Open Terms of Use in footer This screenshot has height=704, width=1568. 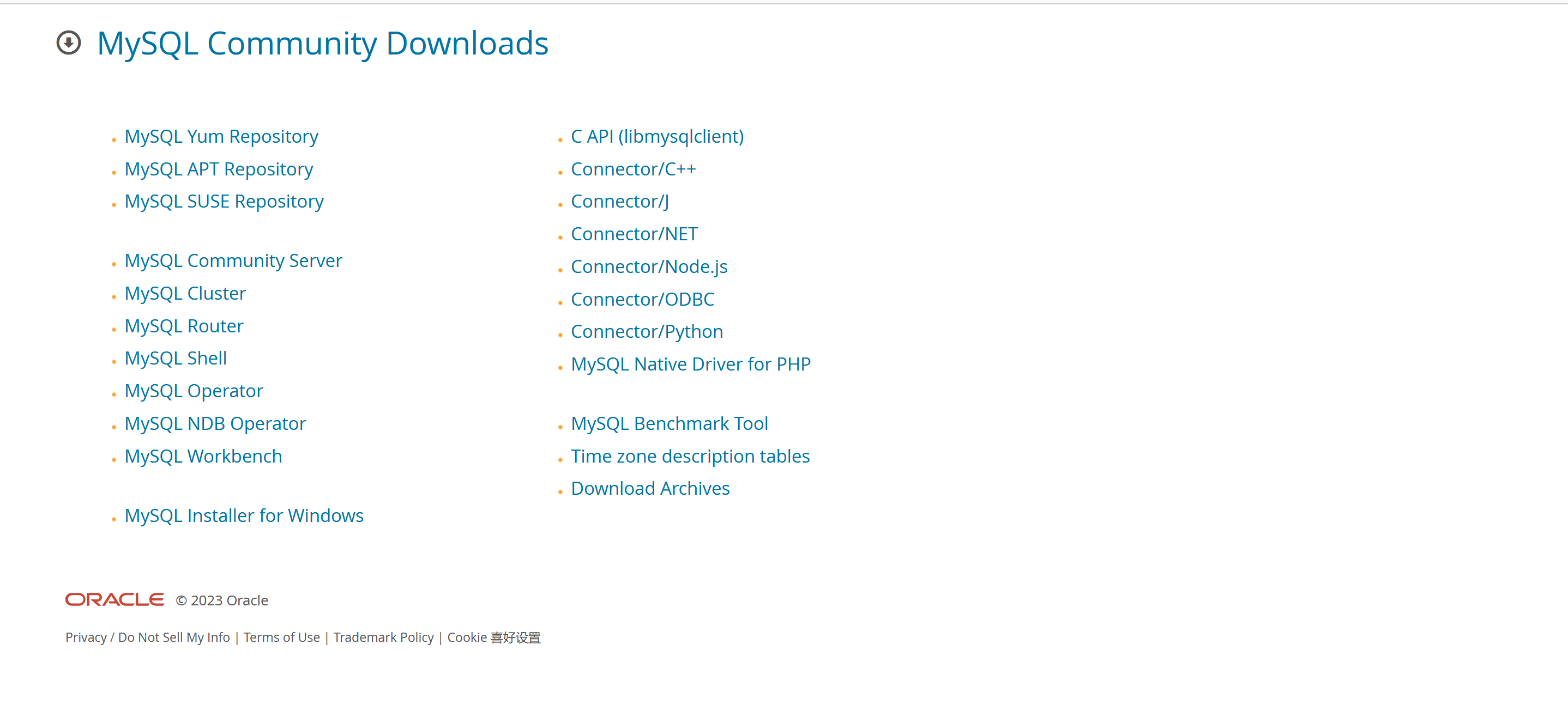(282, 637)
